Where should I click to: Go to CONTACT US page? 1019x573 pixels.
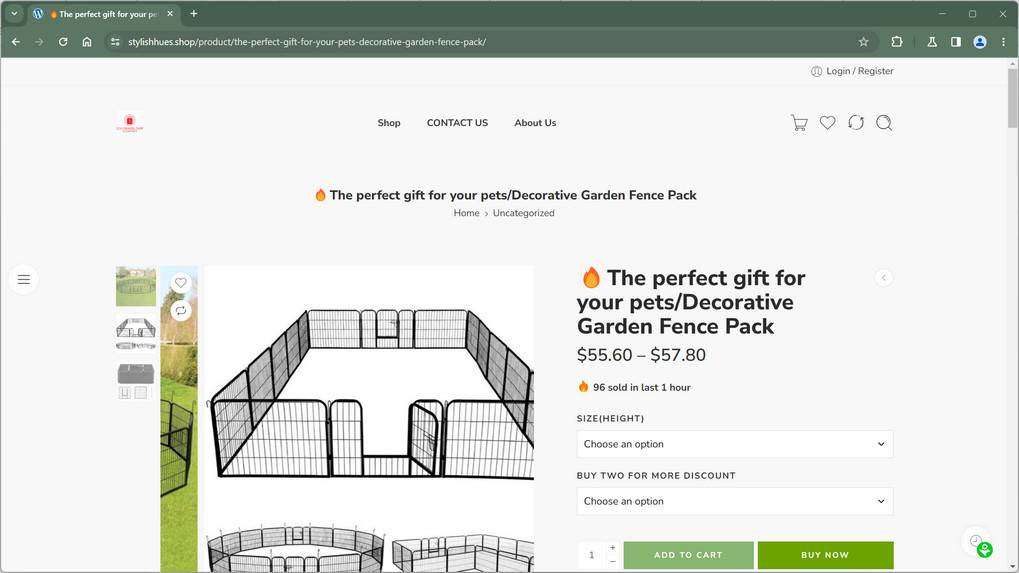[x=457, y=123]
